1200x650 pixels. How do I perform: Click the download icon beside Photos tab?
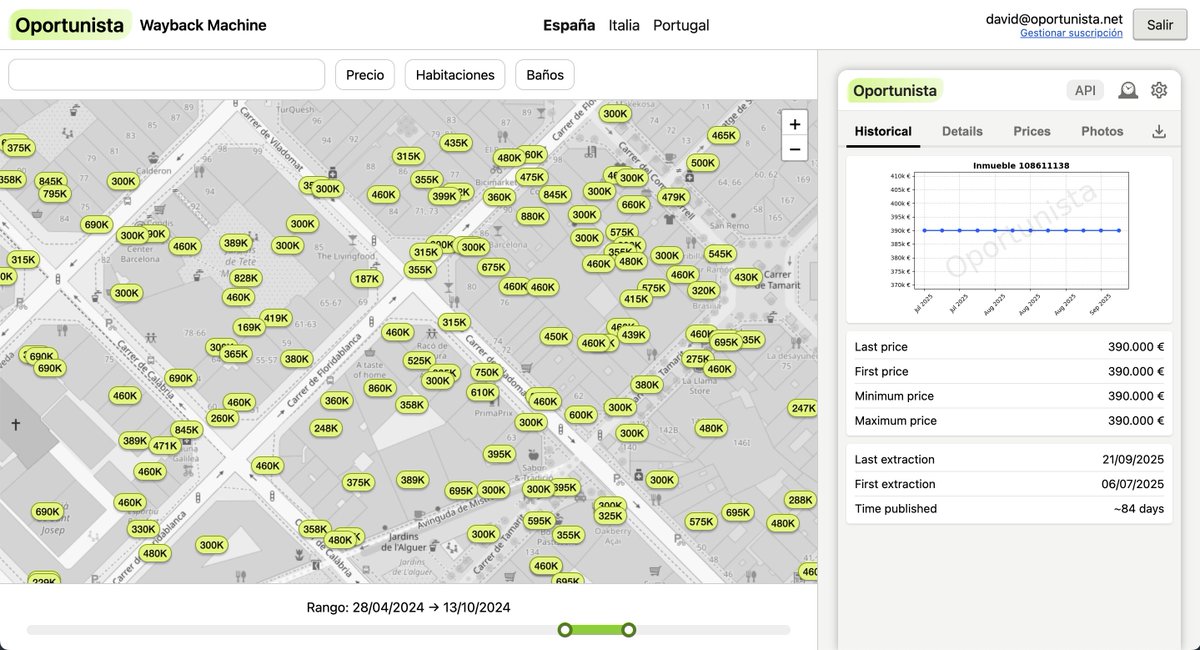coord(1159,131)
